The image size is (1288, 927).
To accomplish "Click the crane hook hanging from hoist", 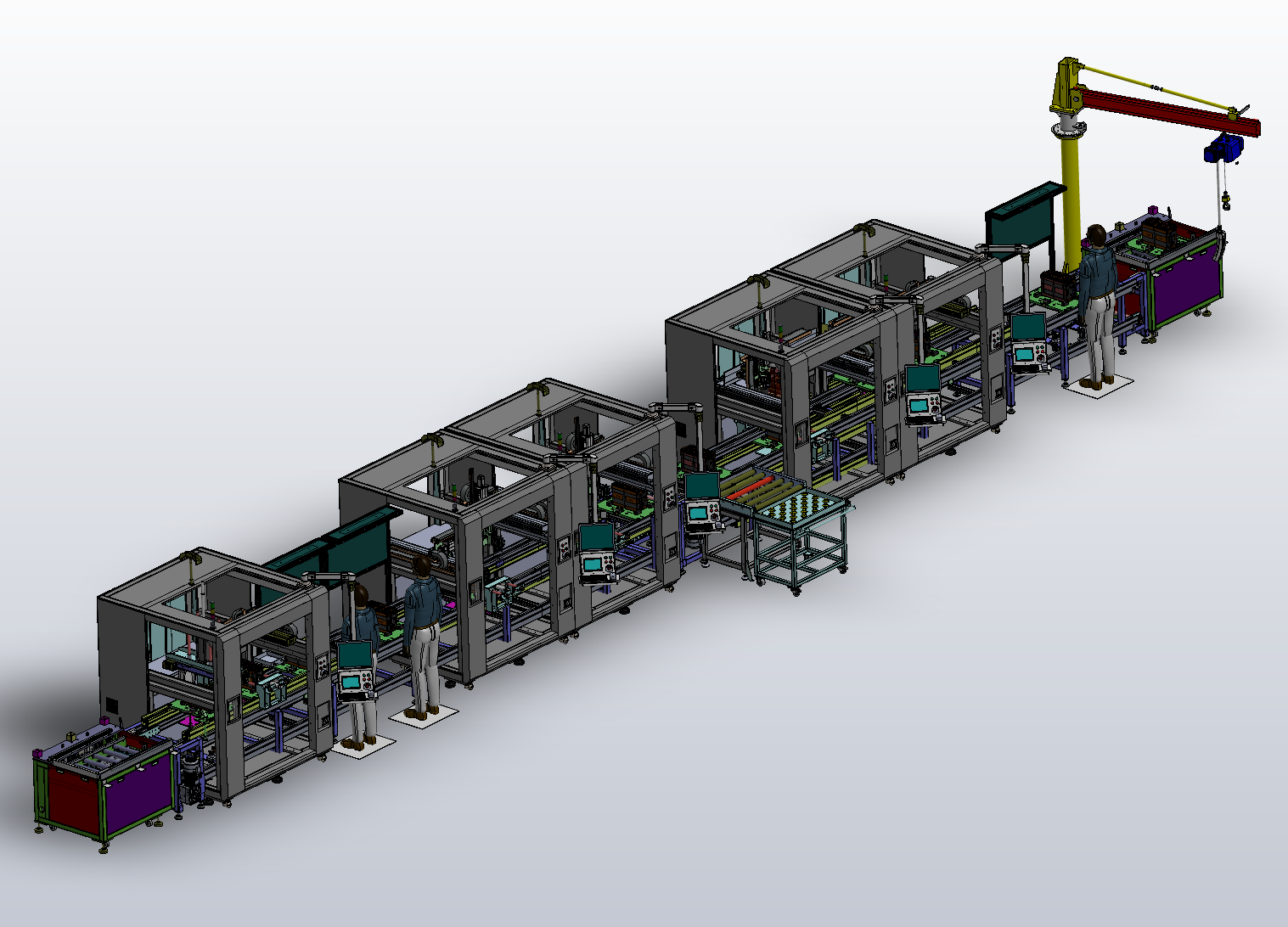I will [1225, 202].
